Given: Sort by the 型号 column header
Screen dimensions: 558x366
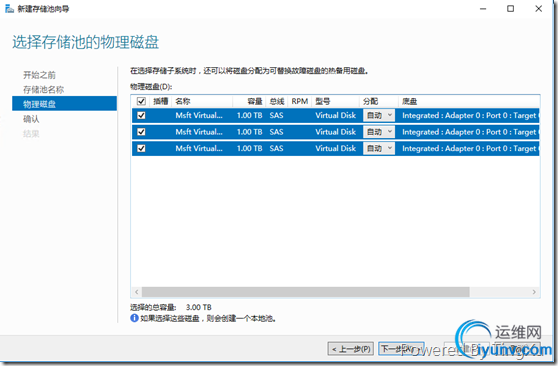Looking at the screenshot, I should (335, 101).
